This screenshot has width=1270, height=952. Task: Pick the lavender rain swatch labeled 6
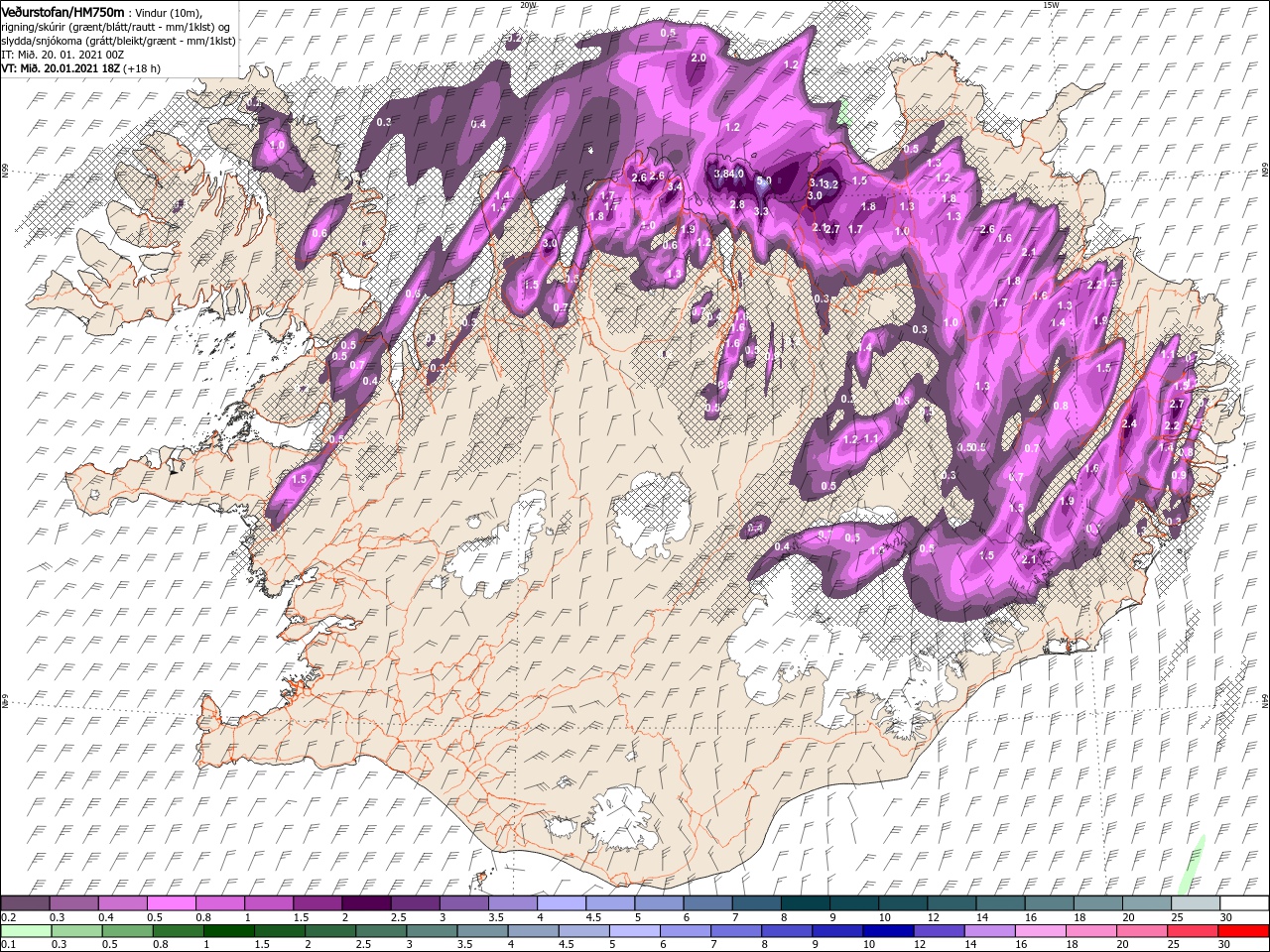point(685,930)
